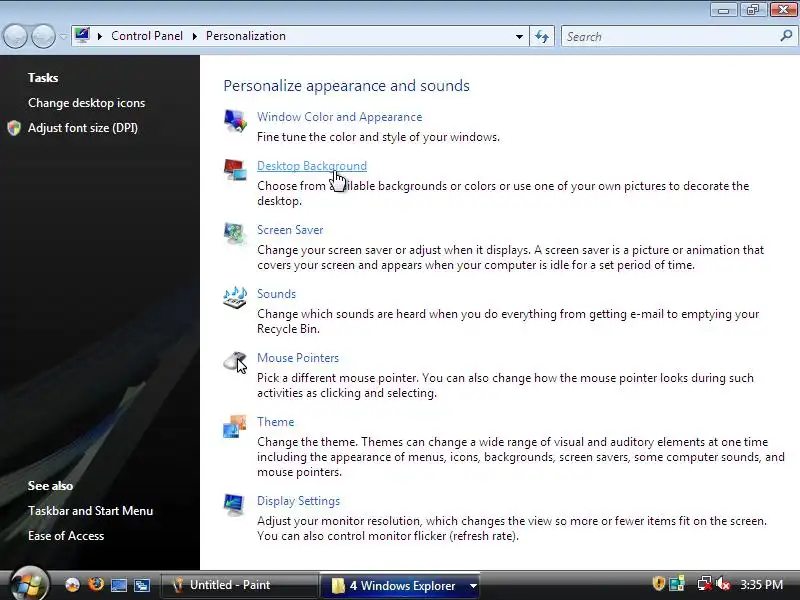Click the Desktop Background icon

tap(235, 170)
